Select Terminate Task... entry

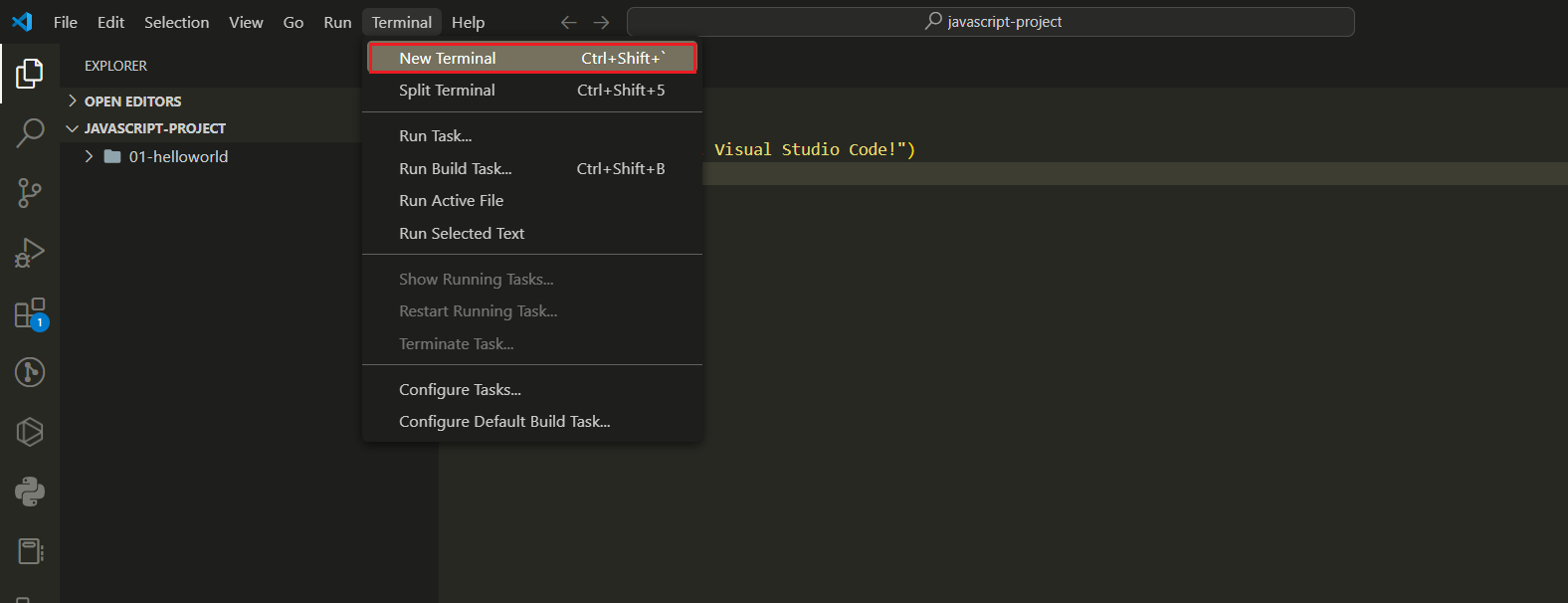coord(532,343)
